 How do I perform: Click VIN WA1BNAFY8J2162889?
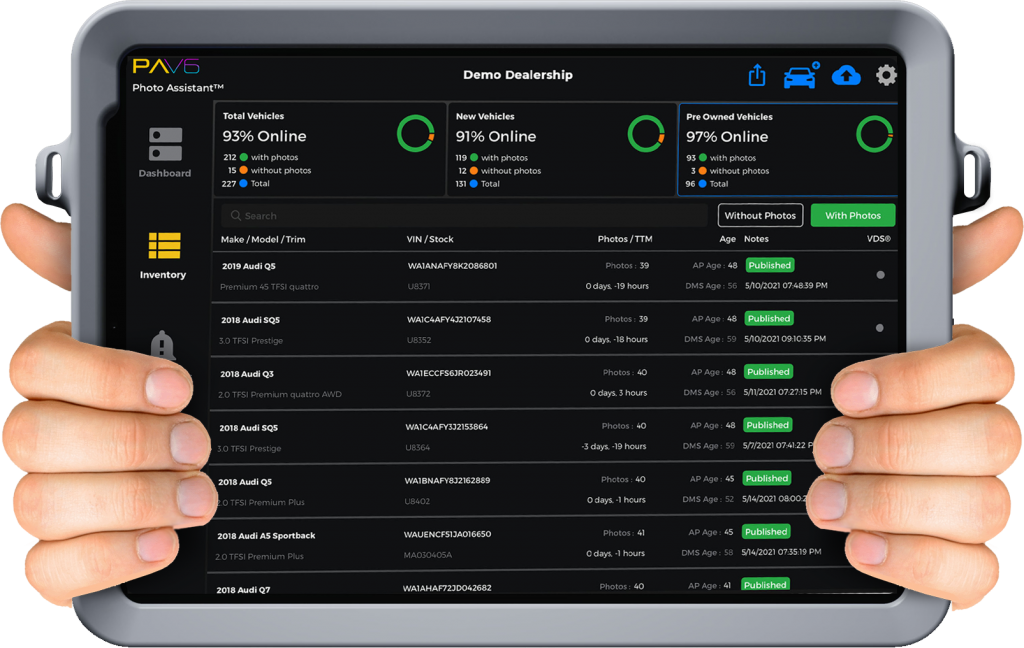(x=447, y=480)
